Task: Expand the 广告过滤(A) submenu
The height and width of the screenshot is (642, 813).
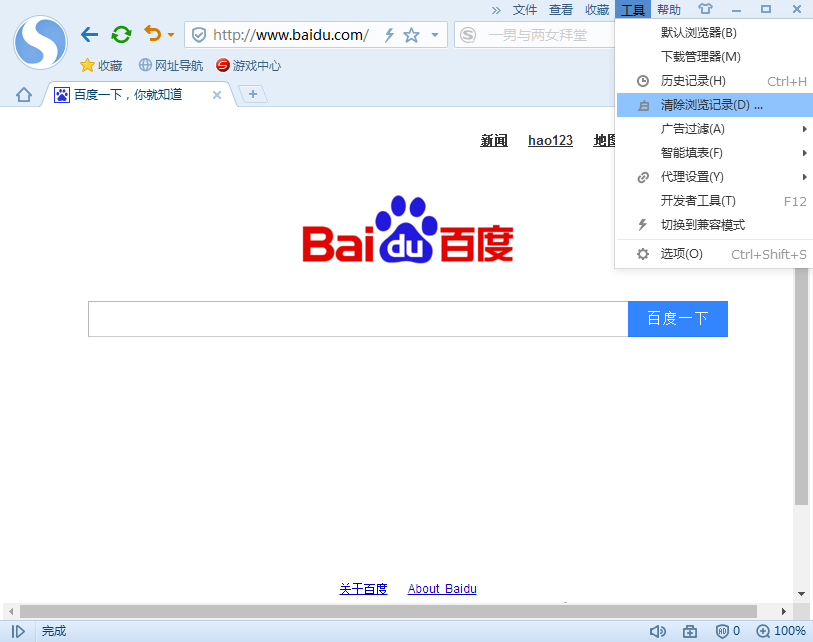Action: tap(714, 129)
